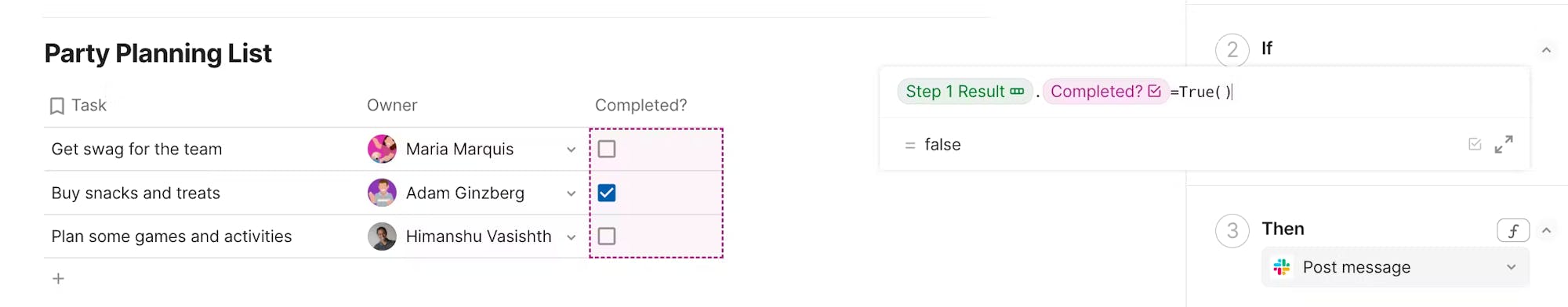Open the Post message action dropdown
The image size is (1568, 307).
(x=1396, y=267)
